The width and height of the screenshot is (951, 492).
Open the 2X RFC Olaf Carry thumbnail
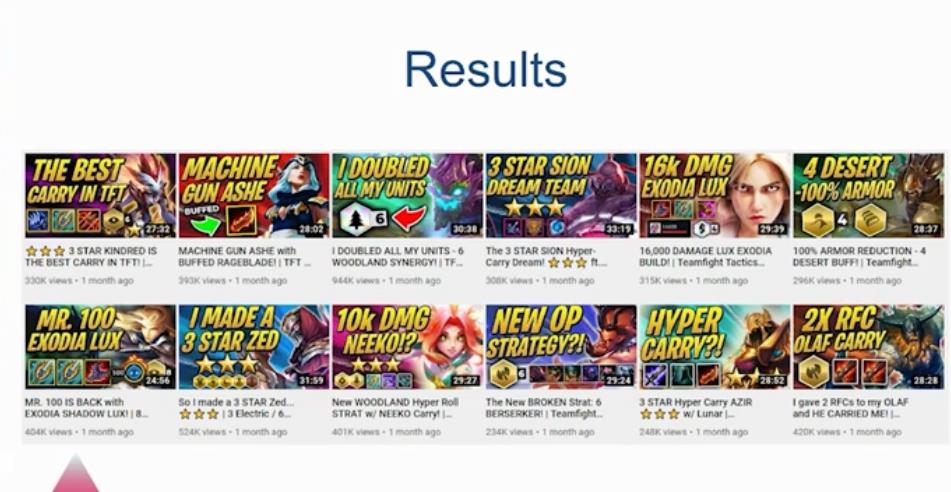(x=868, y=347)
